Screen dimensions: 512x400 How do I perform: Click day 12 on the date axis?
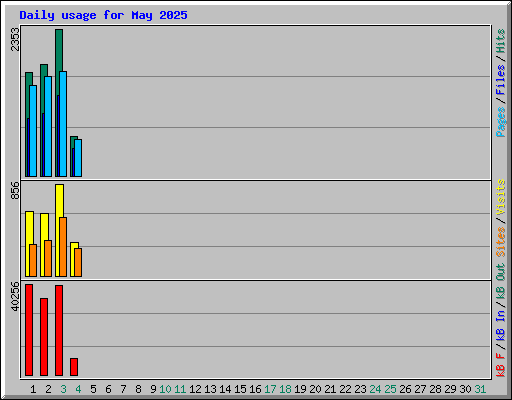tap(195, 389)
